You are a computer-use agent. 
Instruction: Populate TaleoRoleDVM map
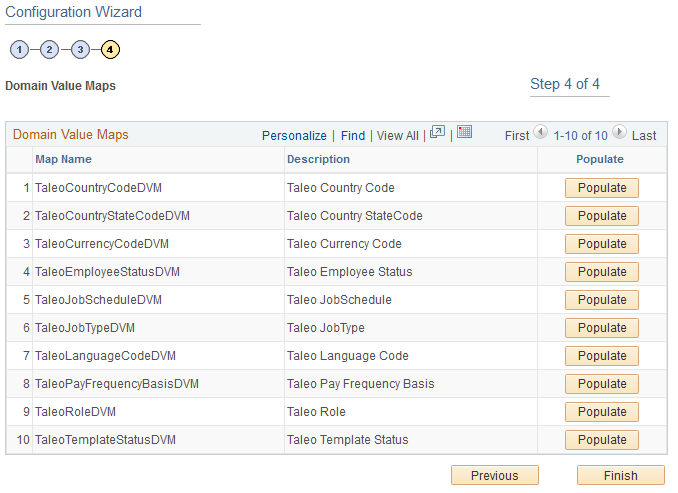(602, 412)
